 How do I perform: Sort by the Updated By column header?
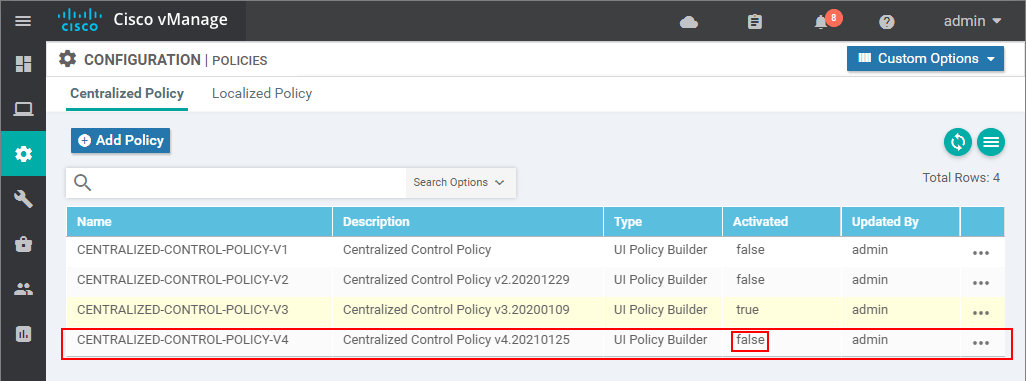900,222
